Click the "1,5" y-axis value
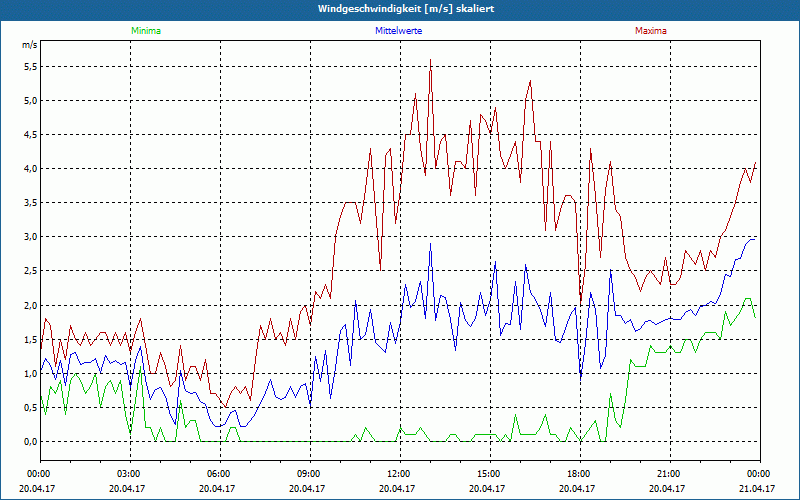Viewport: 800px width, 500px height. click(30, 340)
